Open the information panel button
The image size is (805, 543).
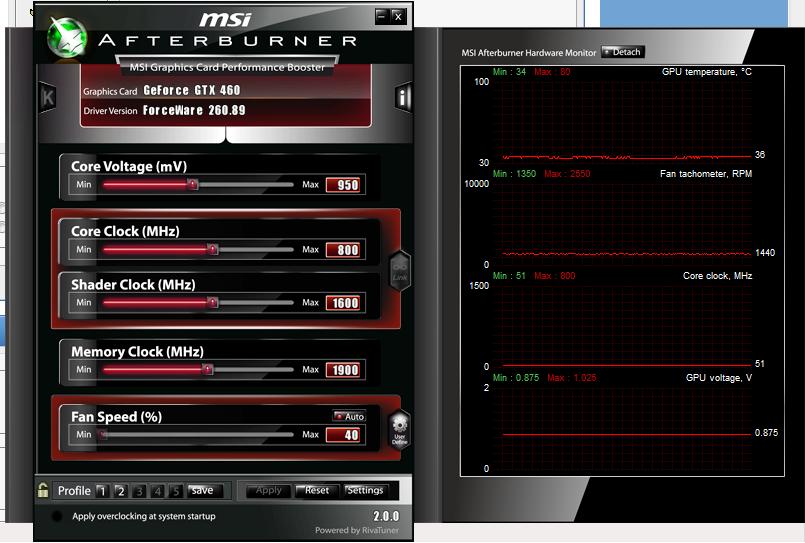pos(404,97)
